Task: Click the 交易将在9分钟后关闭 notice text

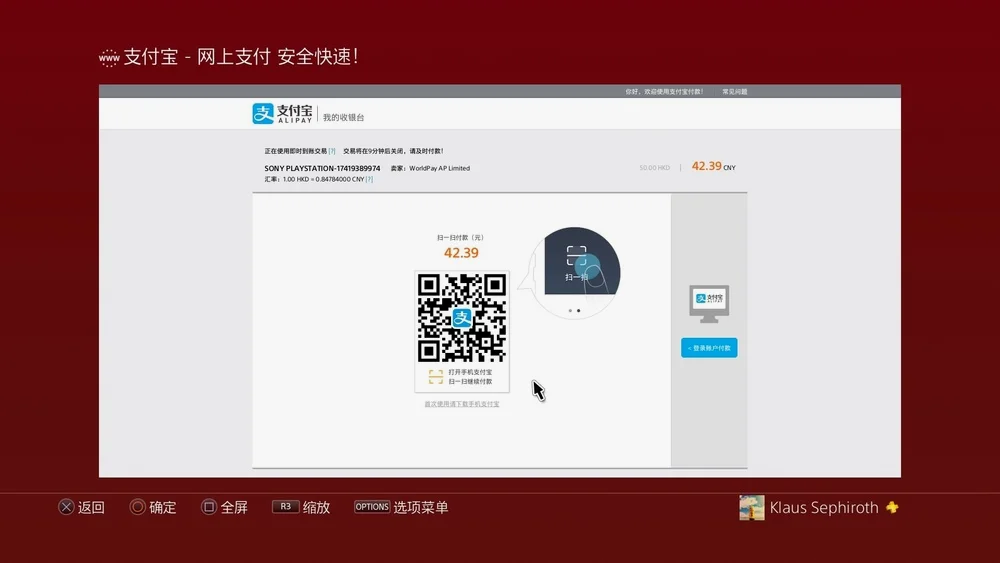Action: coord(393,151)
